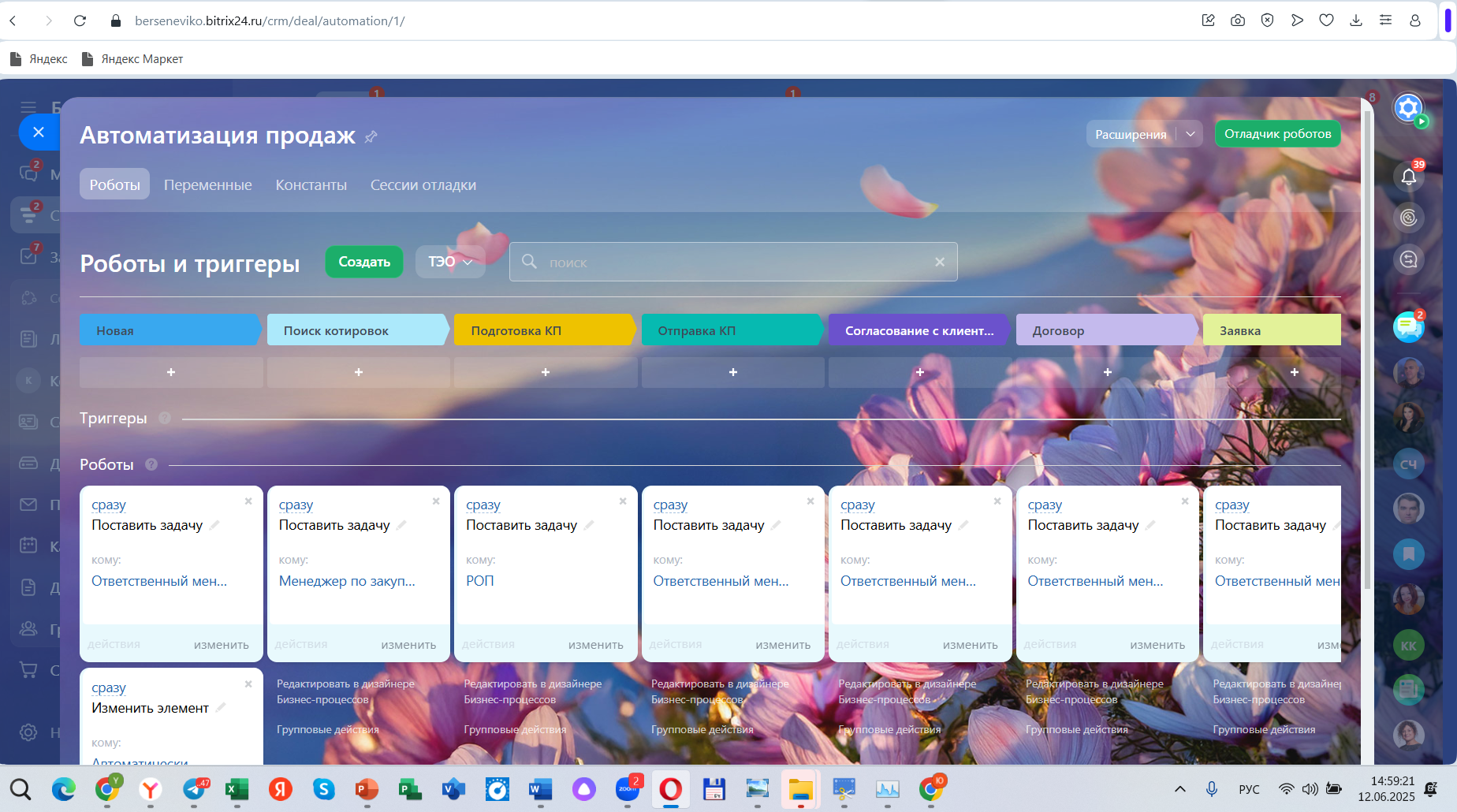Open the ТЭО funnel dropdown
Screen dimensions: 1457x812
click(x=450, y=262)
